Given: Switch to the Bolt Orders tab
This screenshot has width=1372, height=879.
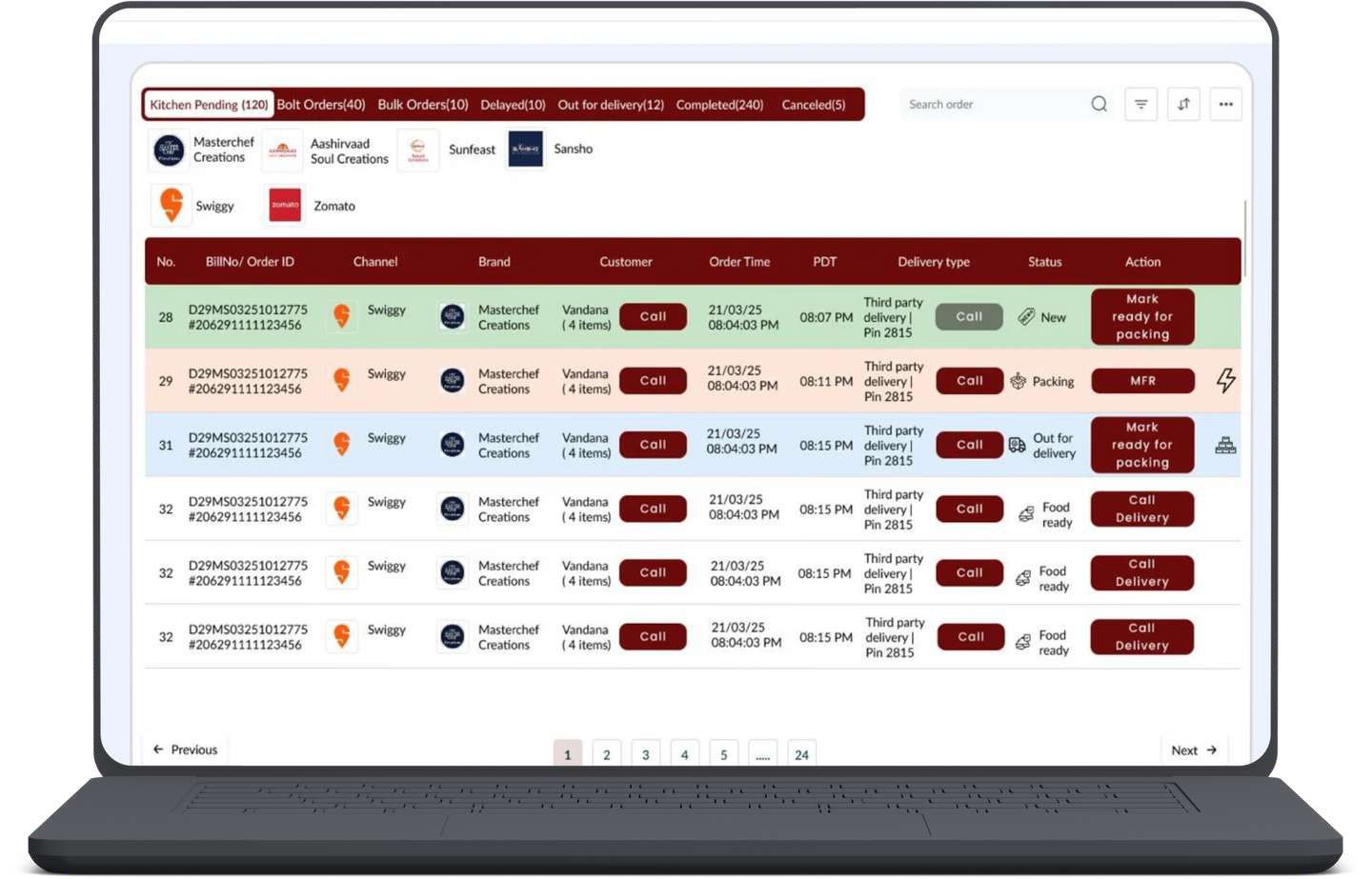Looking at the screenshot, I should coord(321,104).
